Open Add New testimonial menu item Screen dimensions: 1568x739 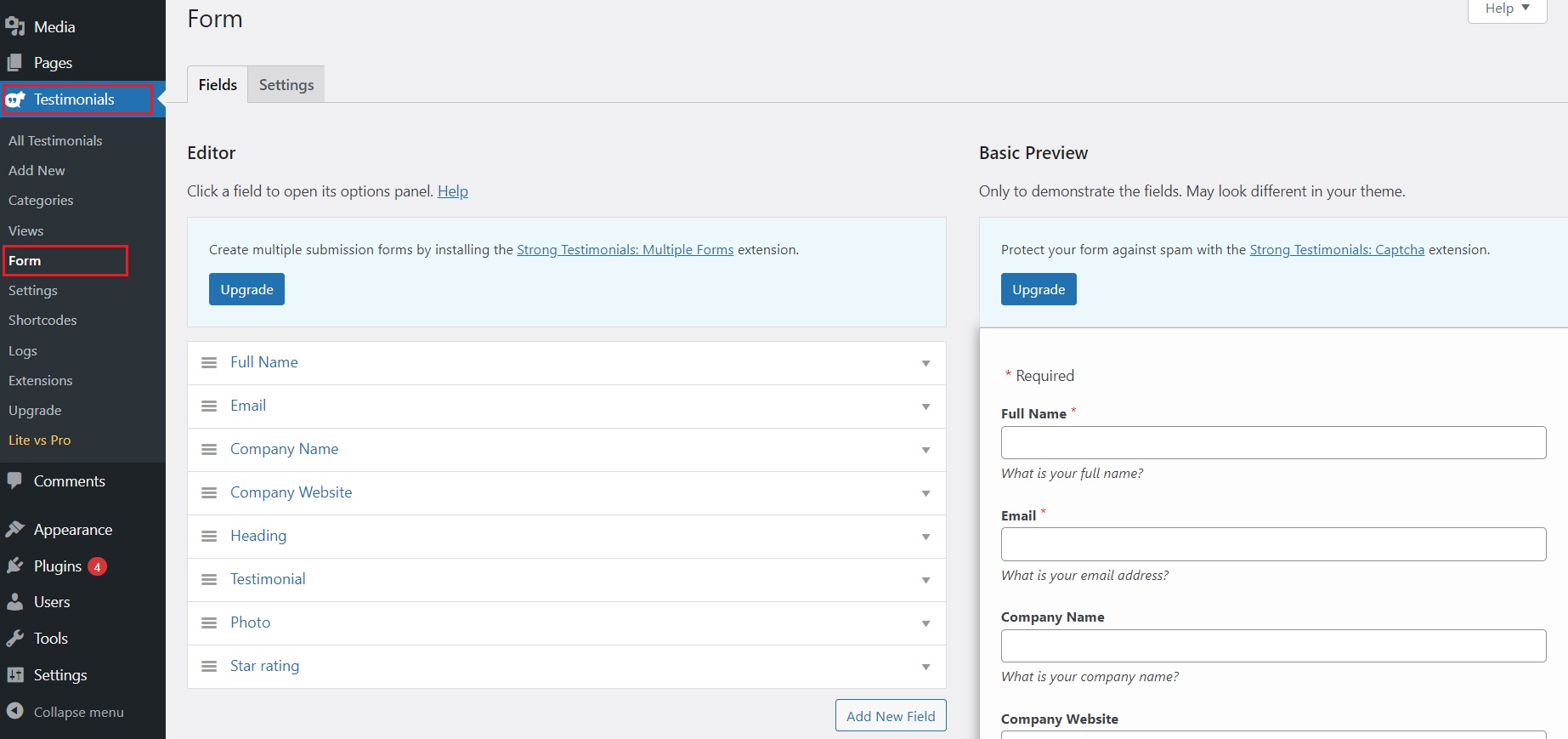pos(37,170)
